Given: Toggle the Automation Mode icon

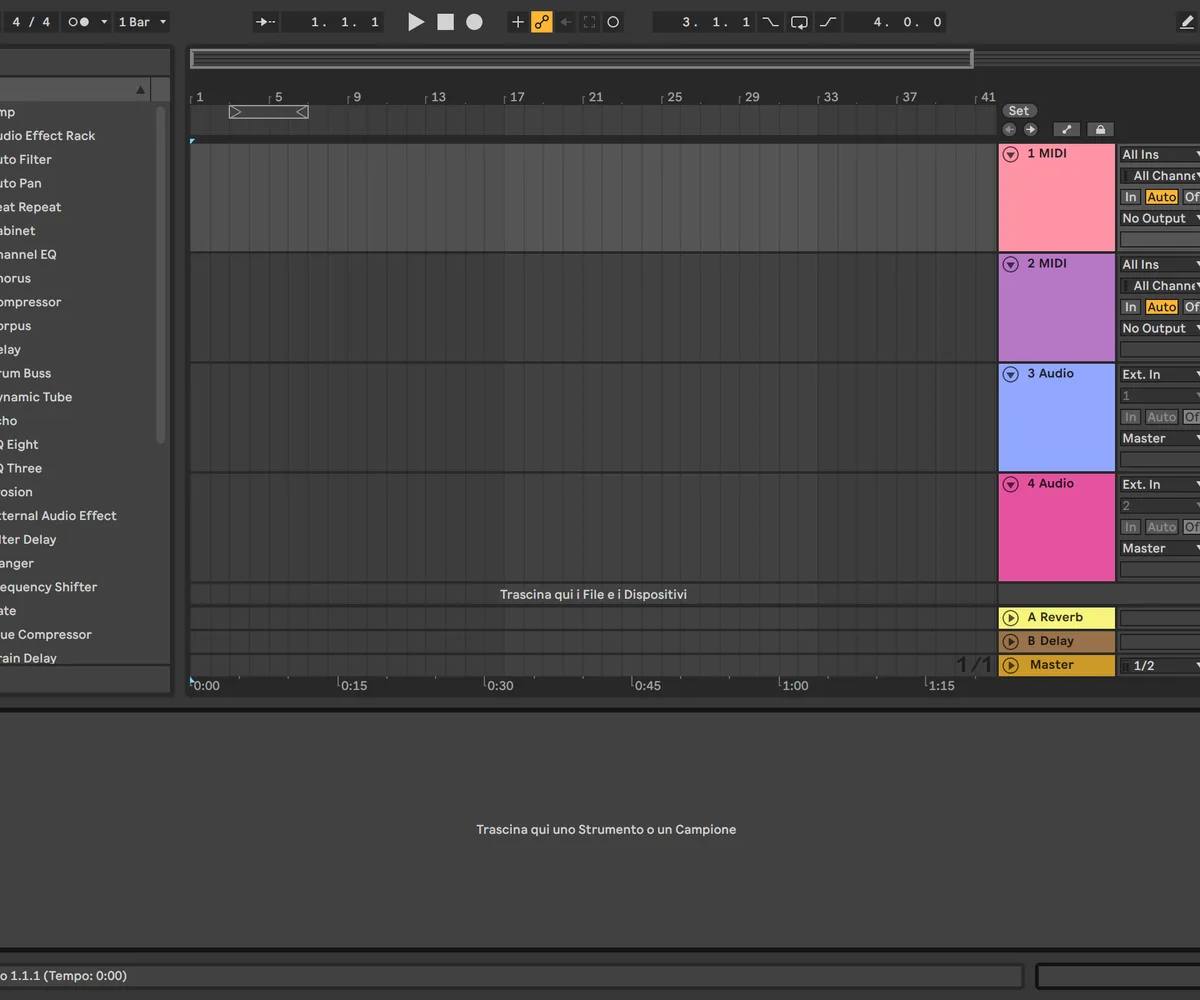Looking at the screenshot, I should coord(1066,129).
